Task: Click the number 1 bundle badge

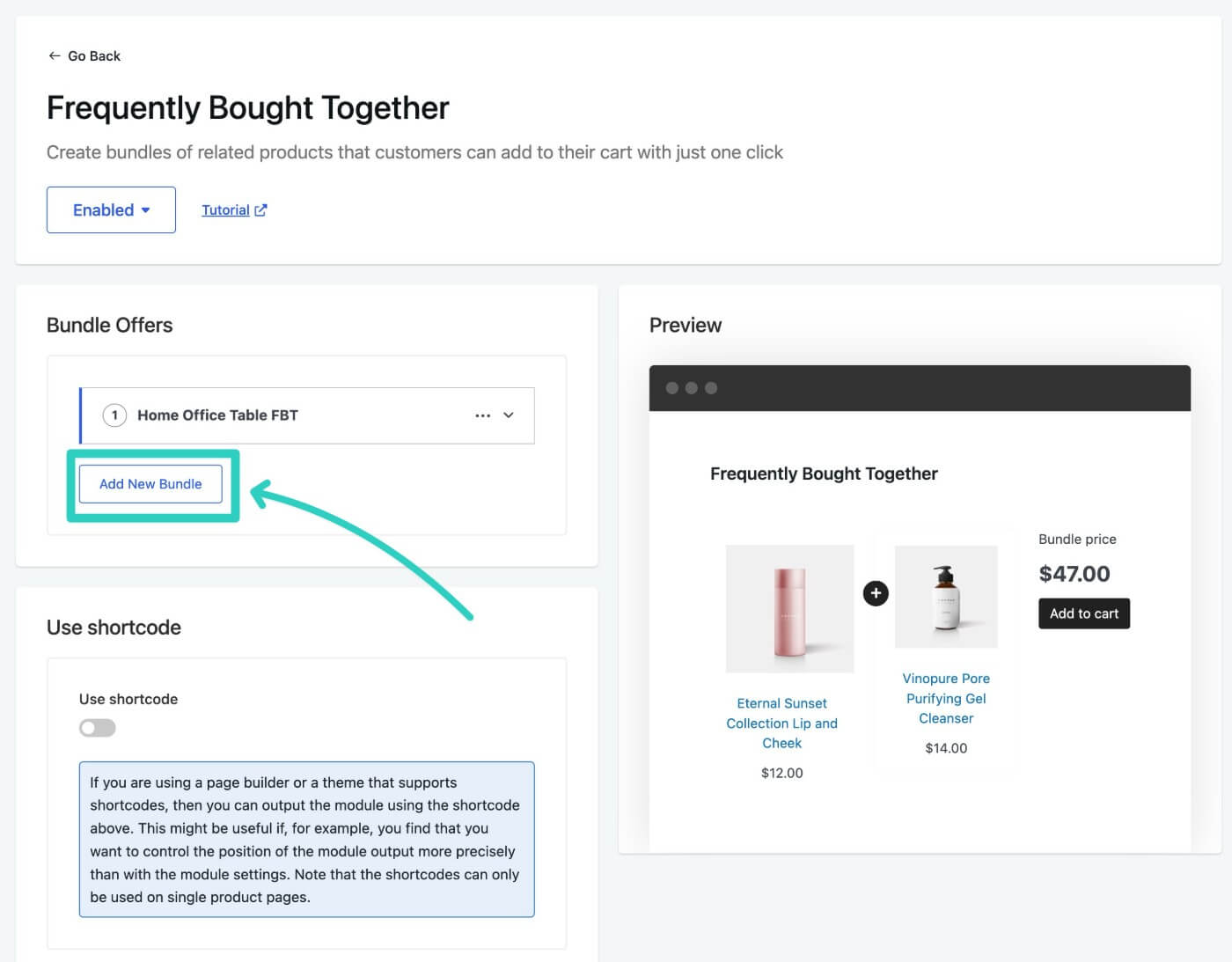Action: pyautogui.click(x=114, y=415)
